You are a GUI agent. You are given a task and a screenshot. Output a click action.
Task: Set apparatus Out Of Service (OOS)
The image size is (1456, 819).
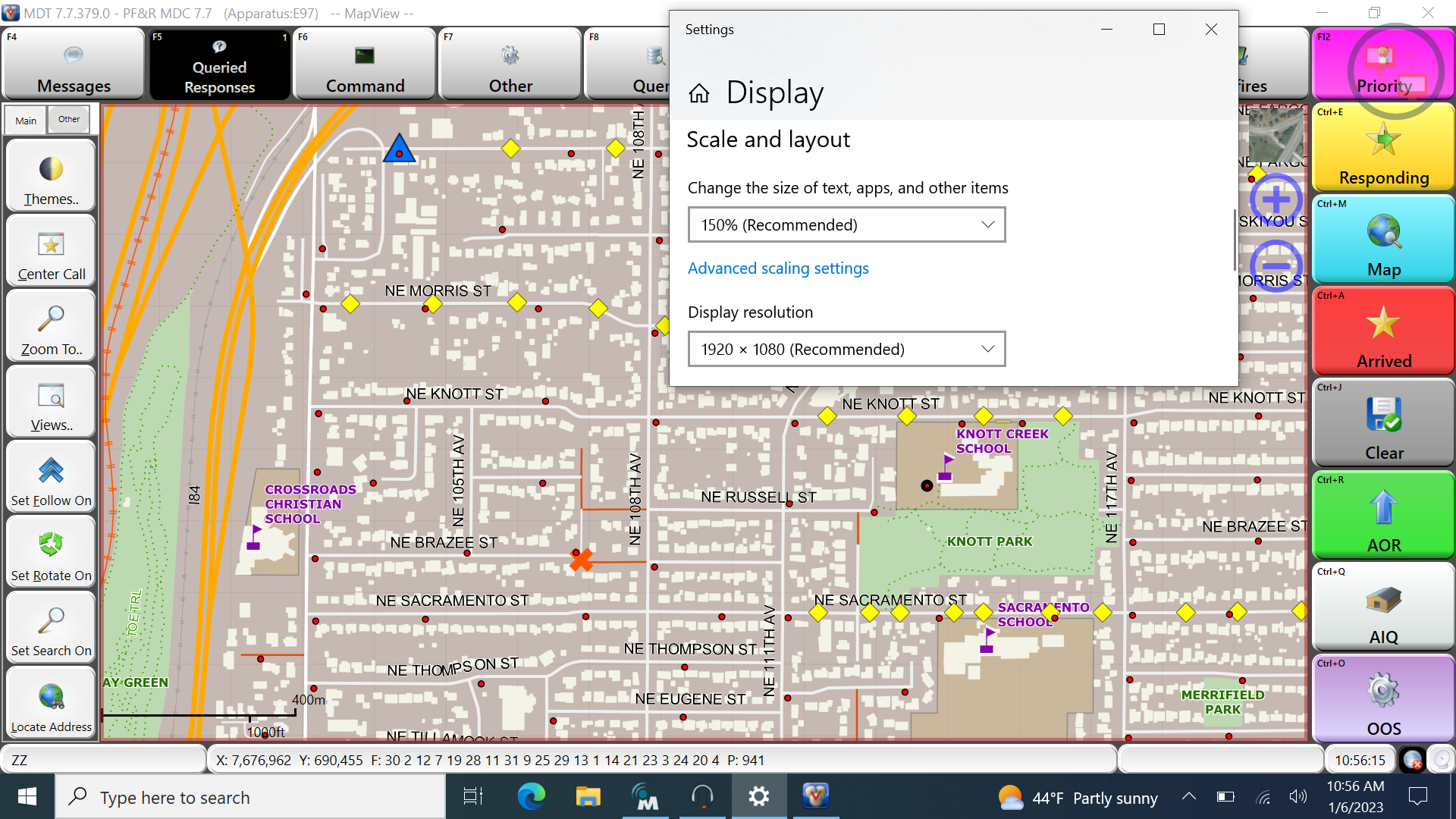pos(1383,698)
